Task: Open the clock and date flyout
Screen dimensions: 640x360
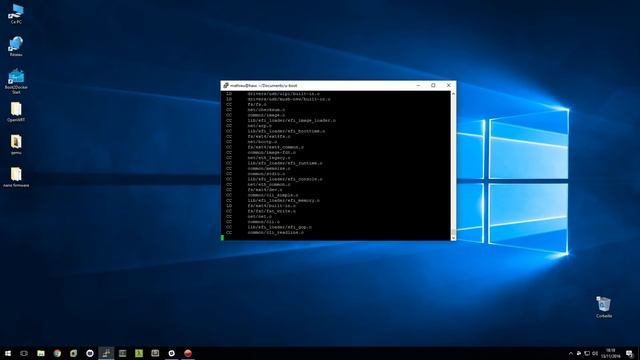Action: (611, 353)
